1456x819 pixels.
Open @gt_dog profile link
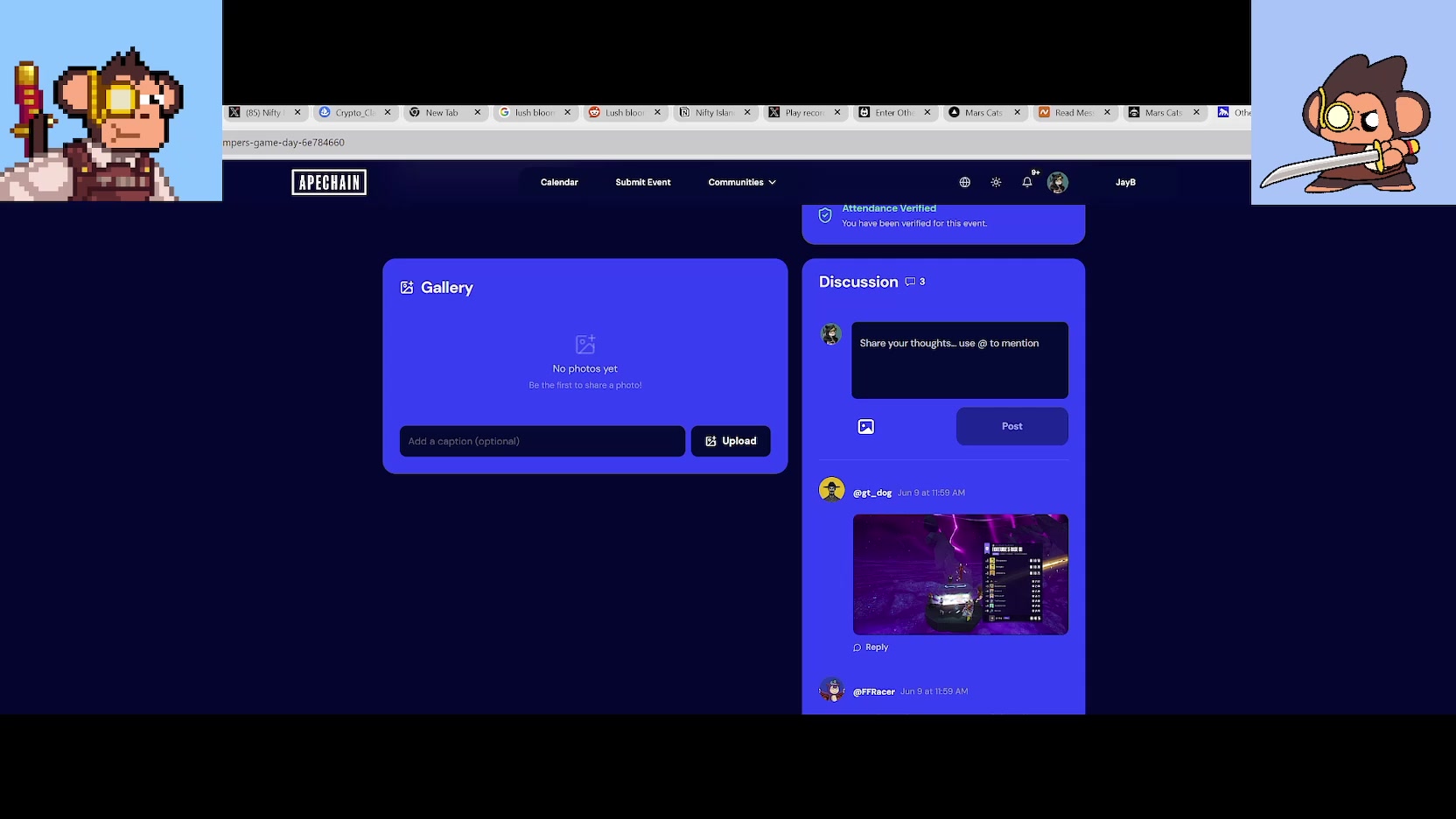[x=872, y=493]
